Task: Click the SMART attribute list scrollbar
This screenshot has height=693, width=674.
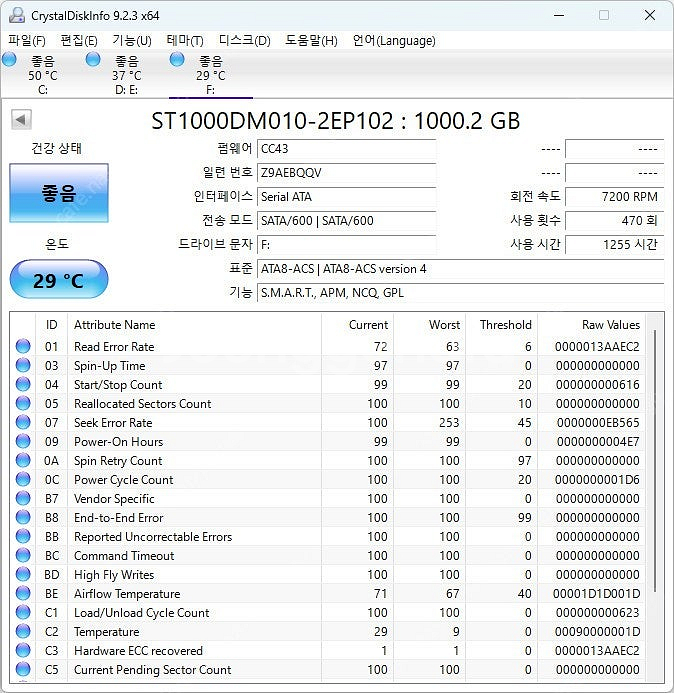Action: 655,460
